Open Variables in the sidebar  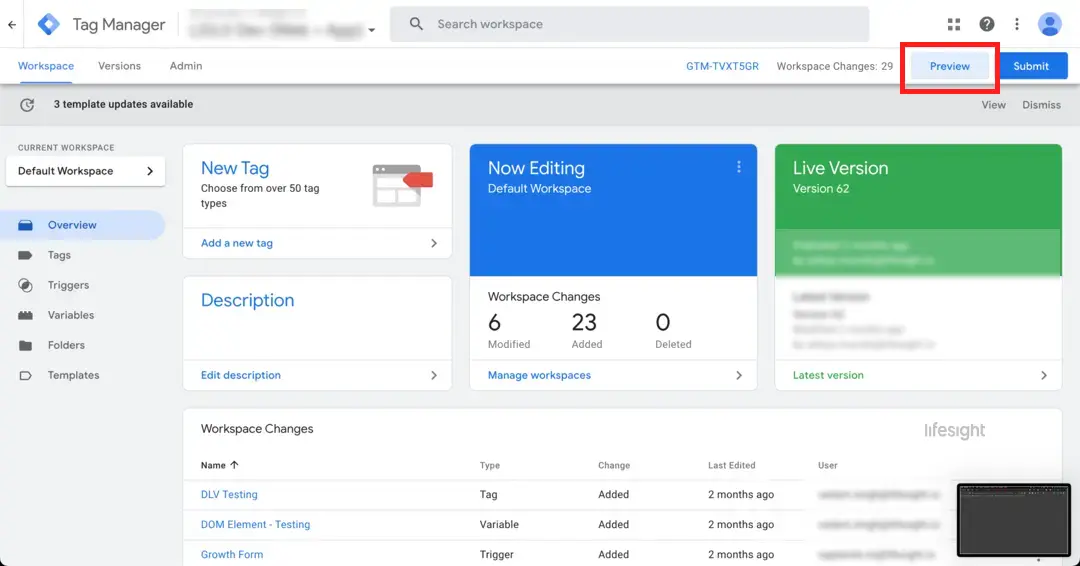pos(71,315)
